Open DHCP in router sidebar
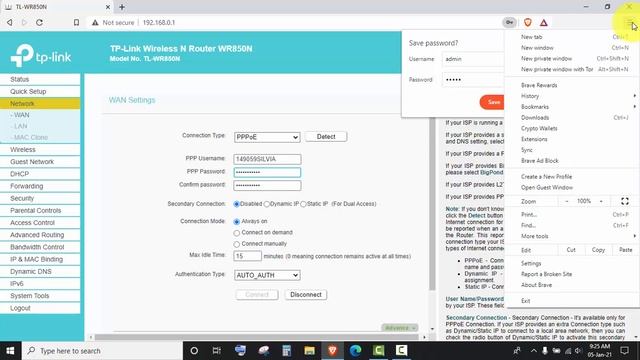Image resolution: width=640 pixels, height=360 pixels. (x=40, y=174)
